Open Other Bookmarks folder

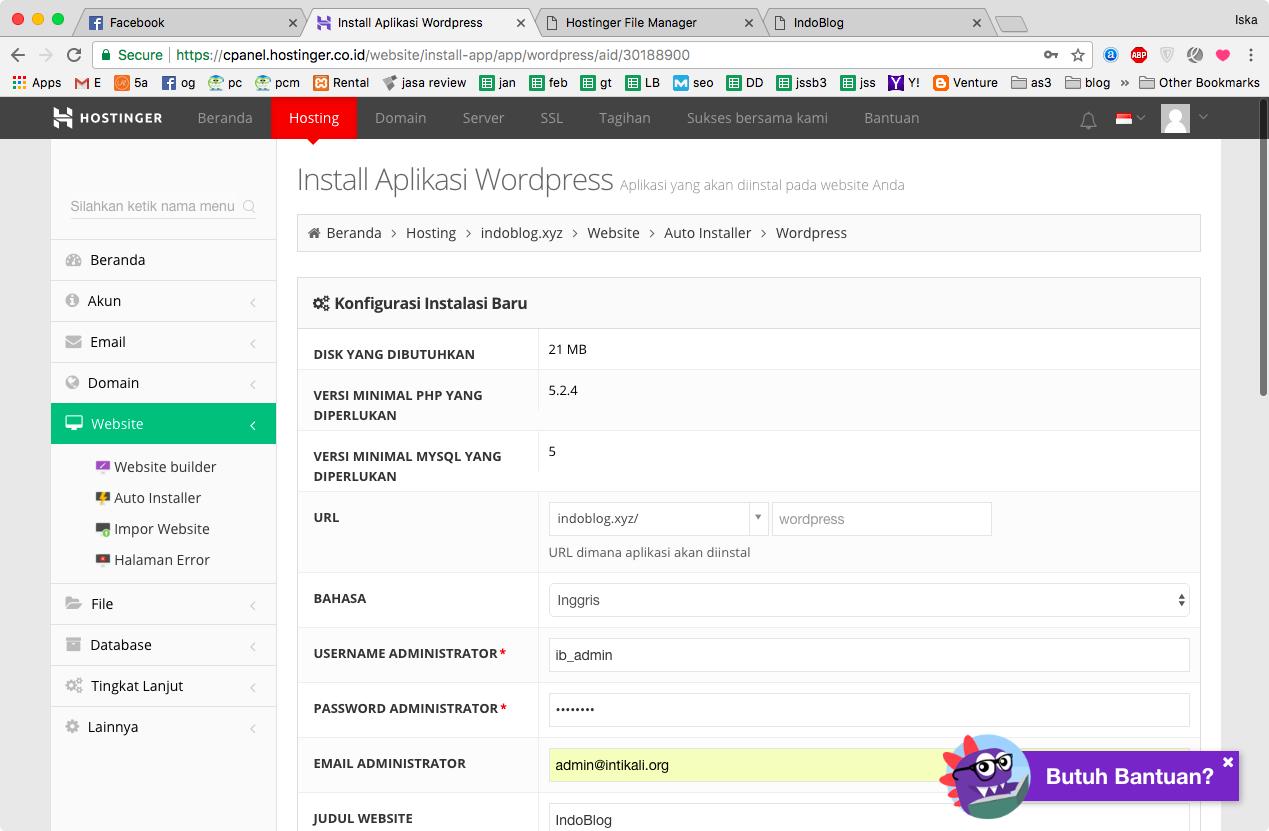(1199, 83)
